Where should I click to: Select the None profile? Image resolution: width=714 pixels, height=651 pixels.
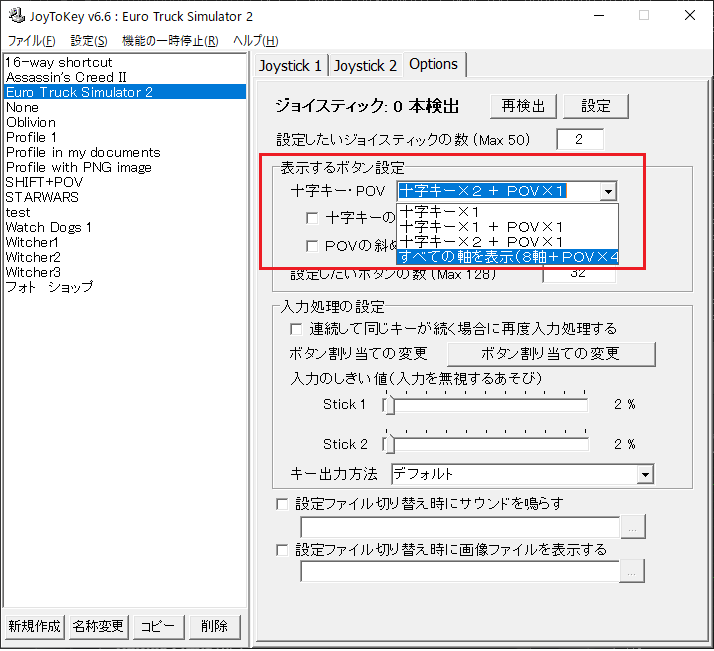[125, 107]
